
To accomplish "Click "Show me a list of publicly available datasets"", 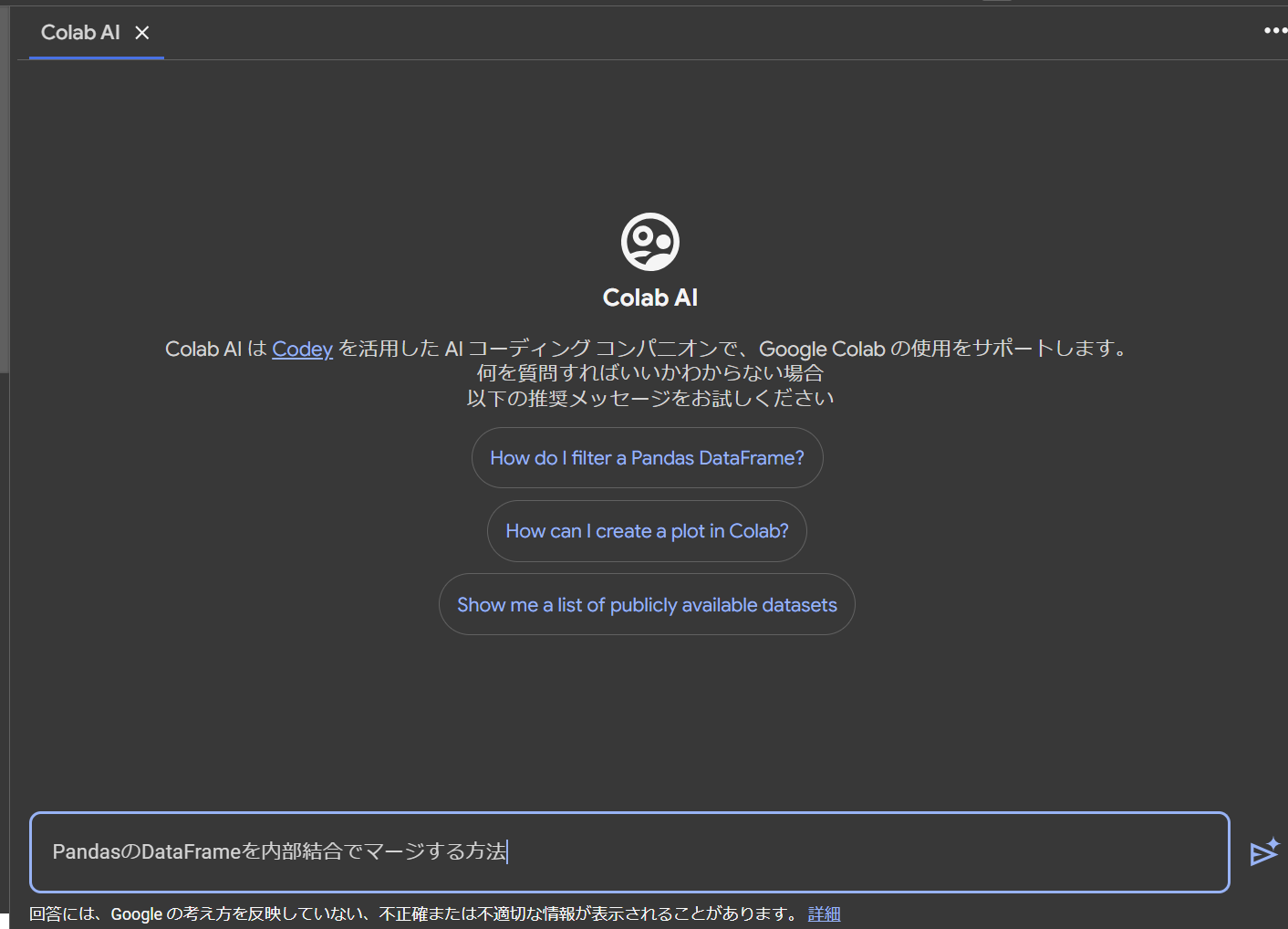I will [647, 604].
